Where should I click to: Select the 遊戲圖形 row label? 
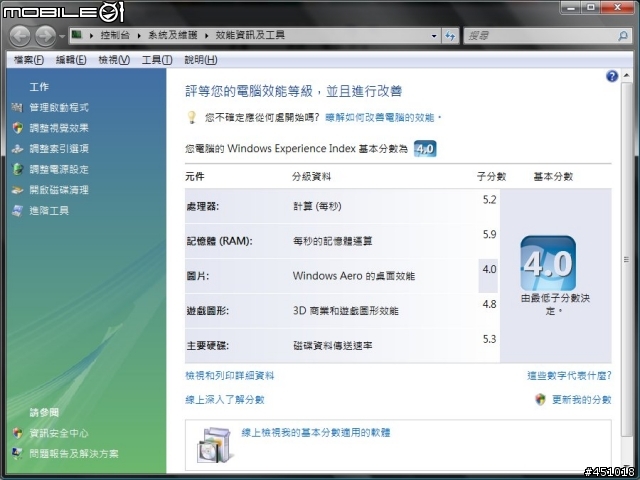pyautogui.click(x=207, y=311)
